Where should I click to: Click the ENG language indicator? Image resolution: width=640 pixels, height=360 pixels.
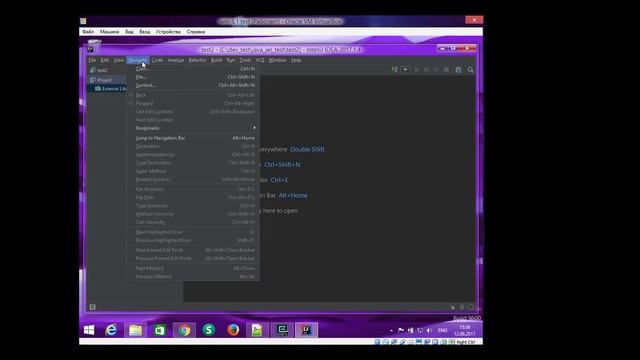(442, 330)
